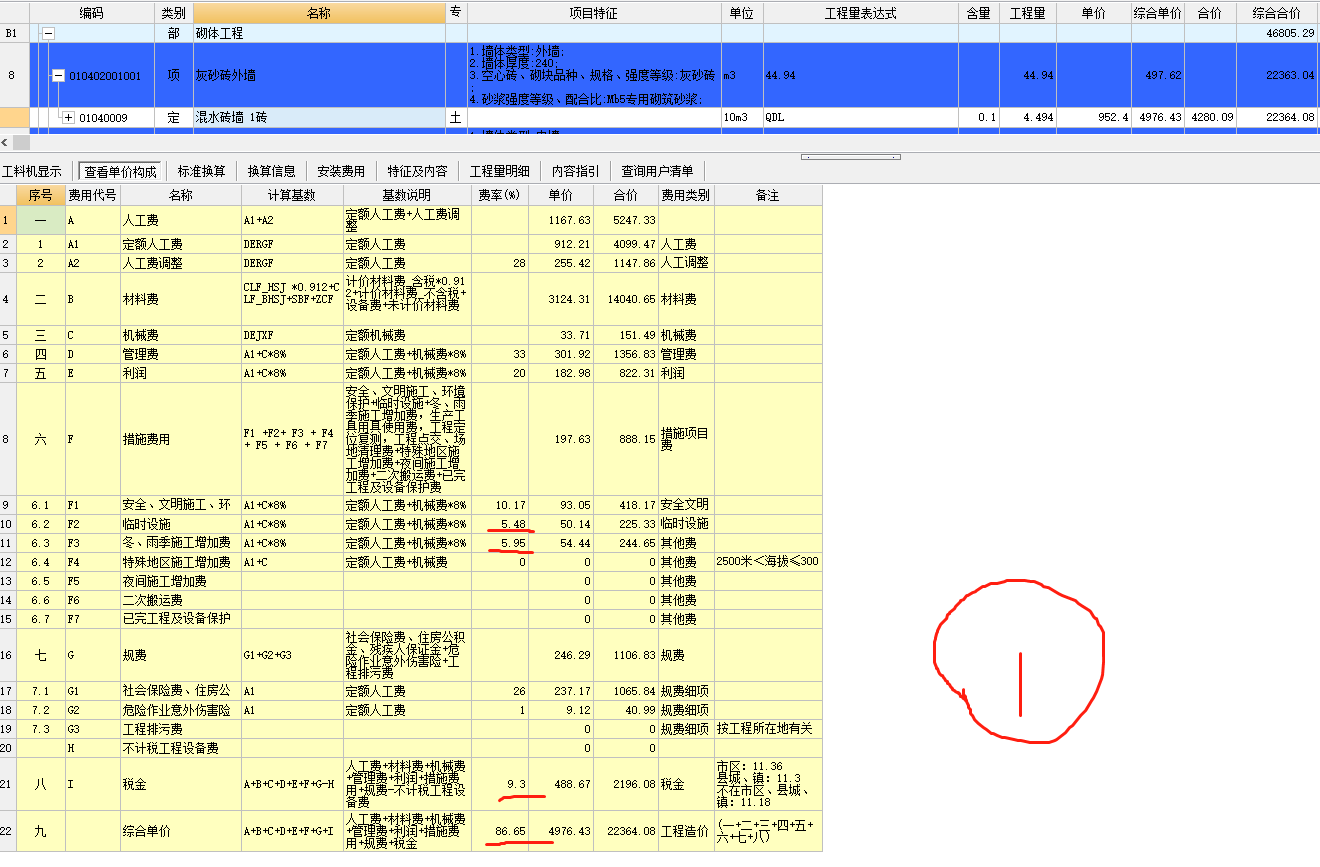
Task: Select the 人工费调整 name cell
Action: click(x=181, y=263)
